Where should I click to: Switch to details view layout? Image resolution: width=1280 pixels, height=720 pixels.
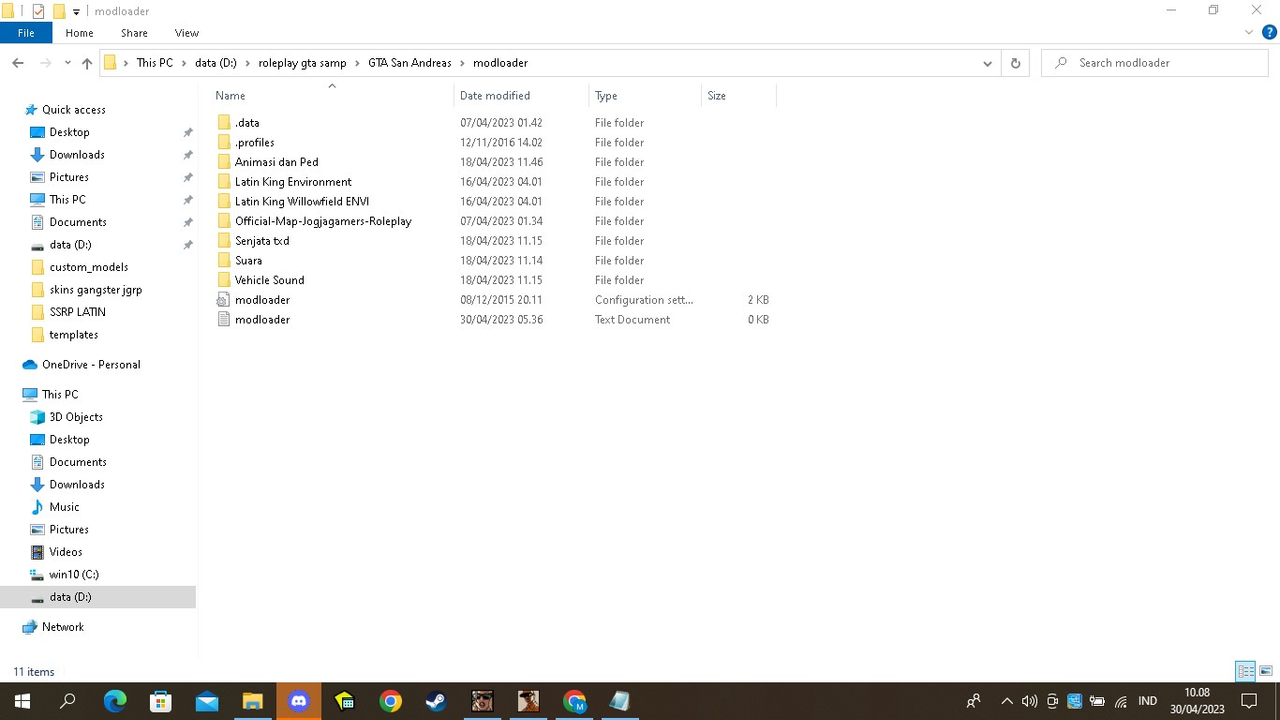[1246, 671]
